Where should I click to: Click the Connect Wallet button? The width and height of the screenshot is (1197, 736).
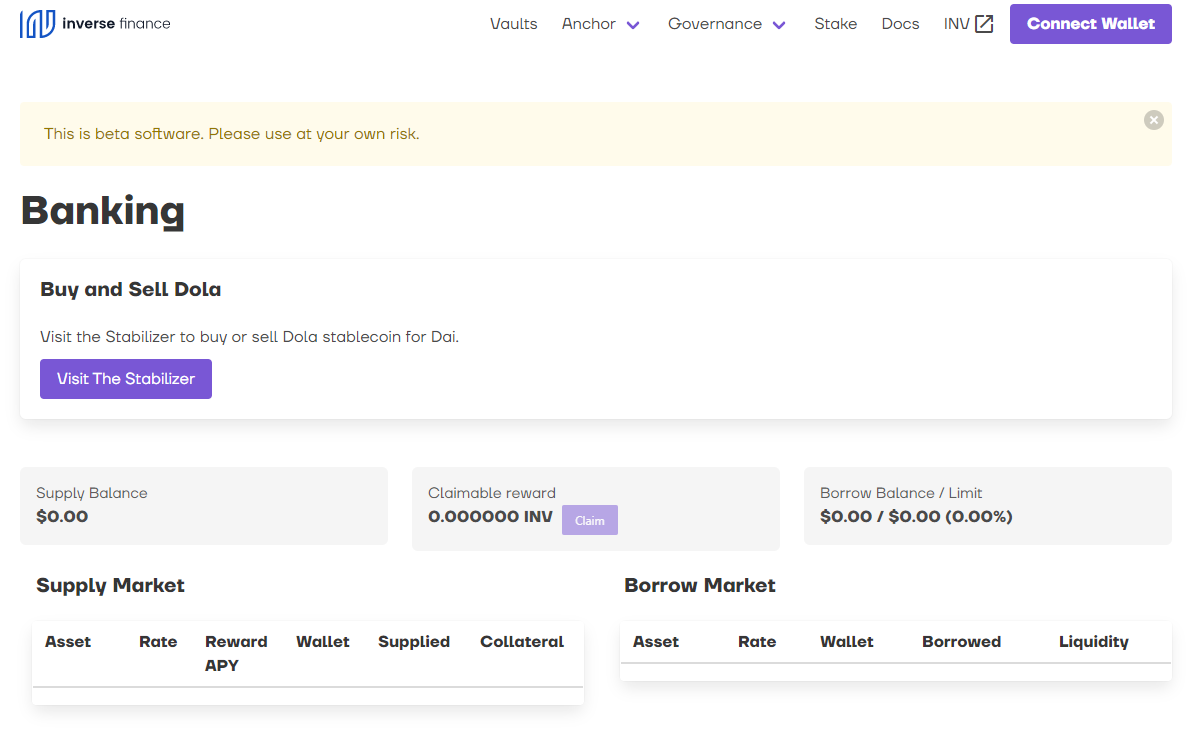[1090, 24]
